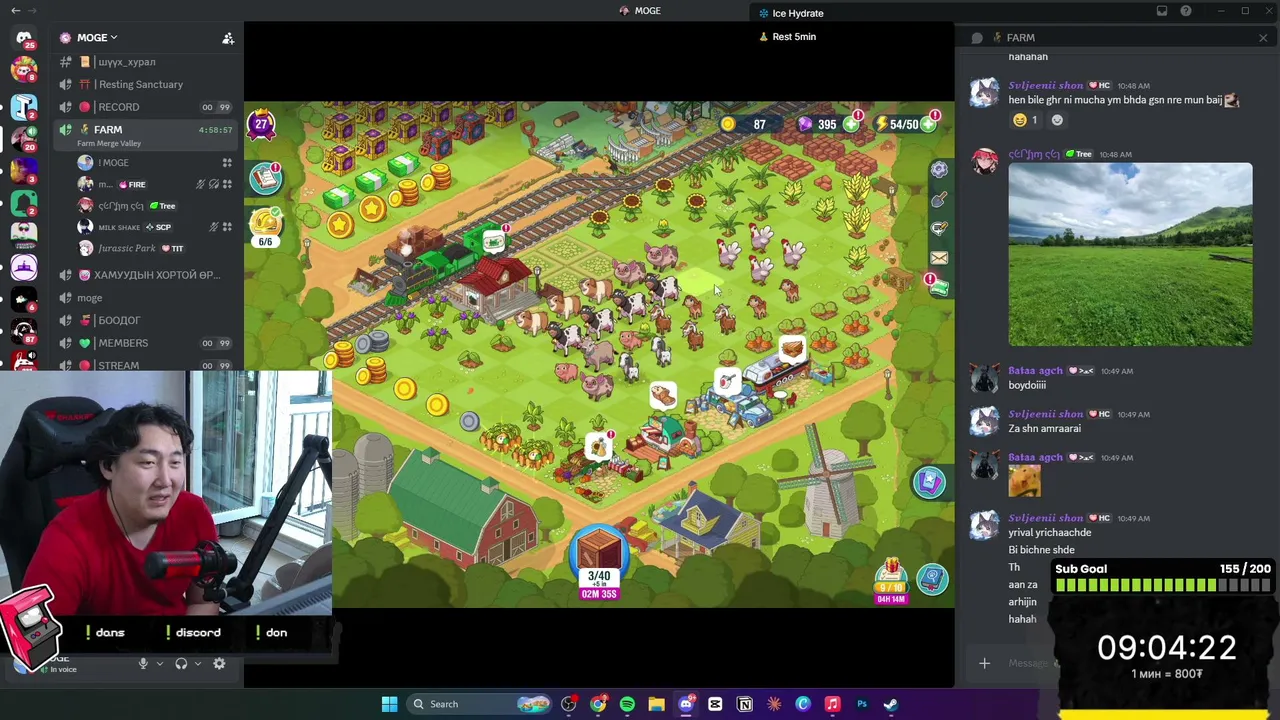Image resolution: width=1280 pixels, height=720 pixels.
Task: Open Svljeenii shon's avatar at 10:48 AM
Action: (x=985, y=93)
